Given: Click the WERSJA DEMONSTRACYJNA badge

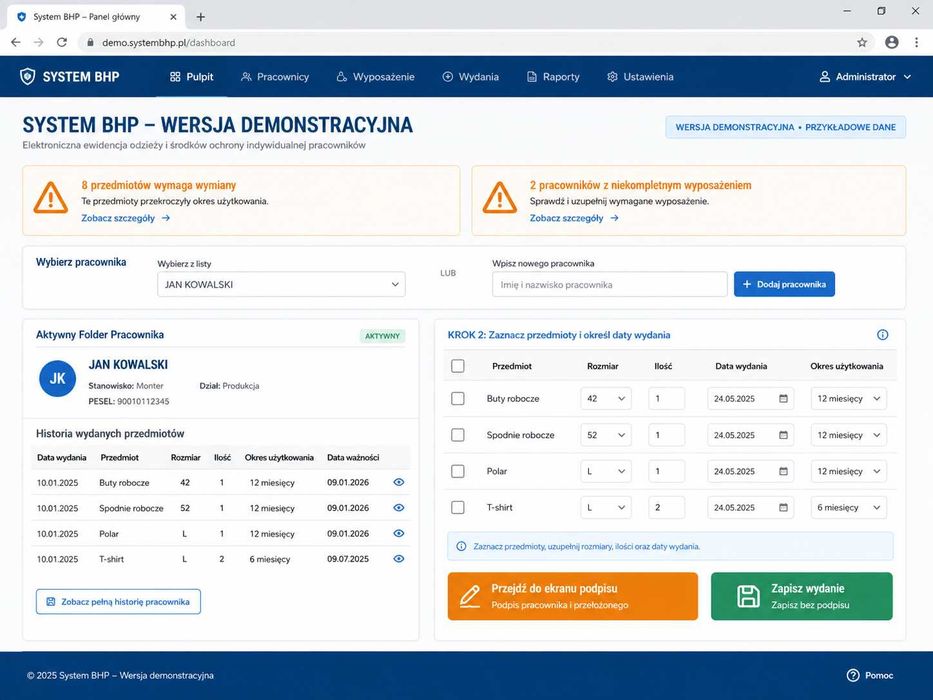Looking at the screenshot, I should (785, 127).
